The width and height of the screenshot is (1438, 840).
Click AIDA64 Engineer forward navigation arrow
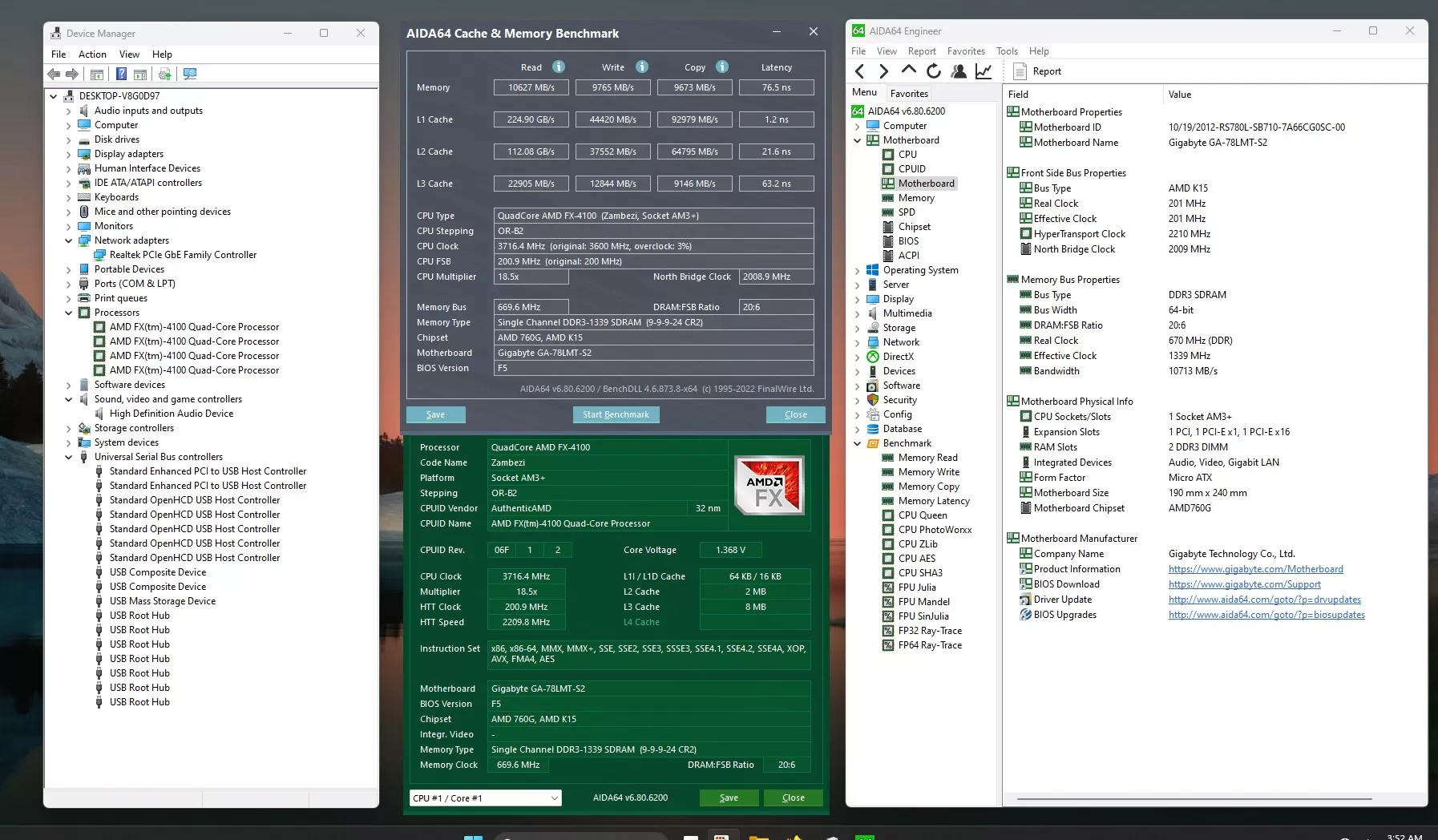coord(883,71)
